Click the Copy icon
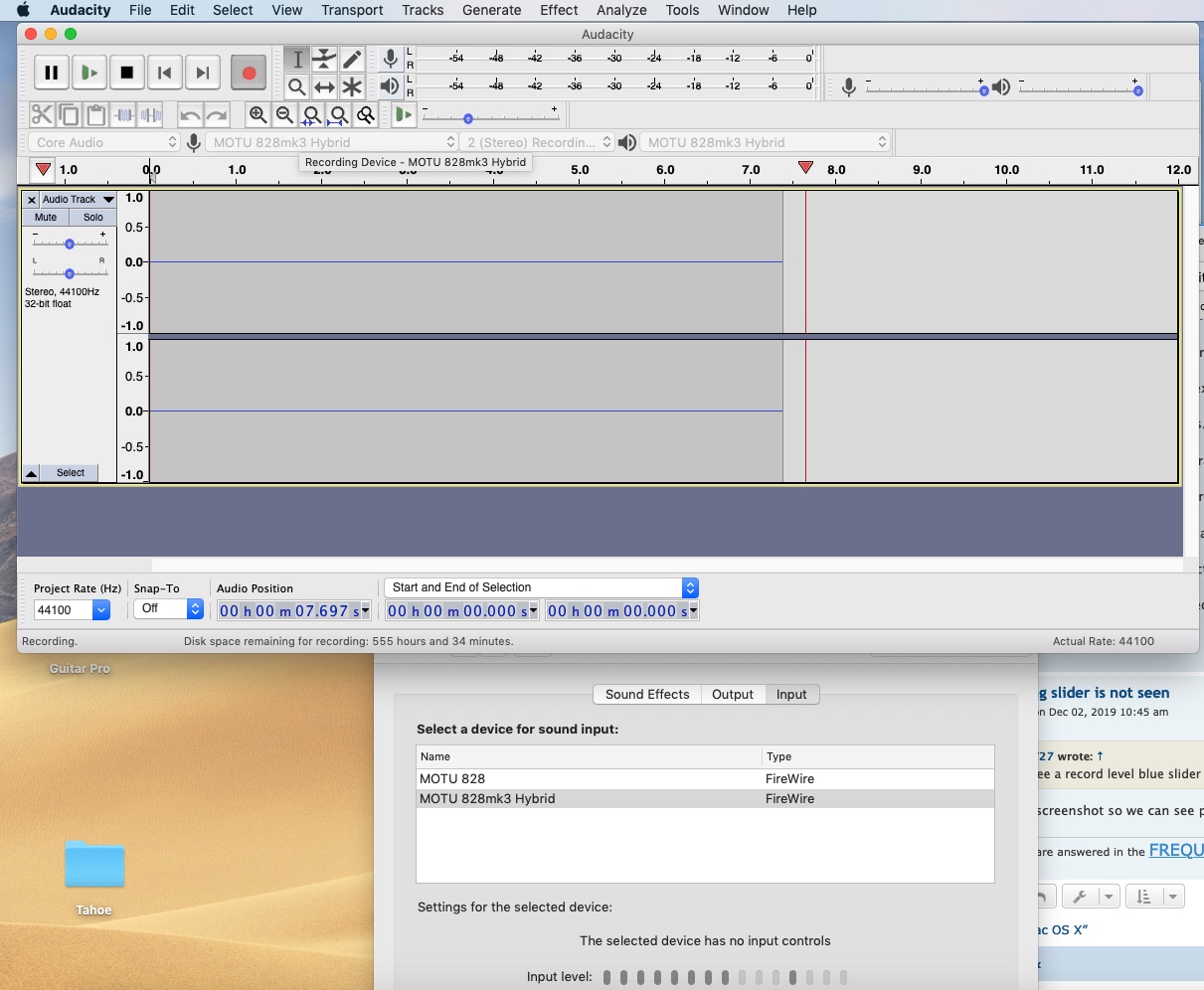The image size is (1204, 990). point(69,115)
